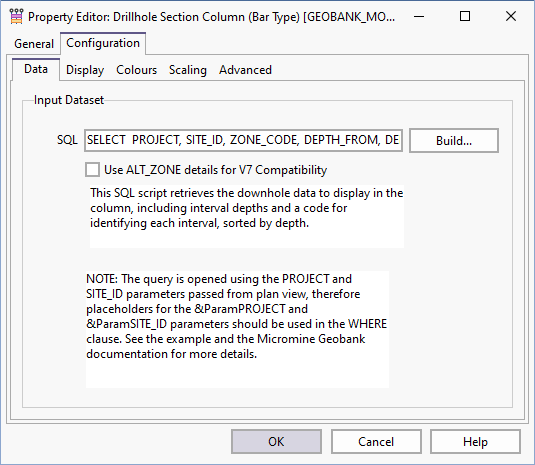
Task: Show the Advanced sub-tab
Action: coord(245,70)
